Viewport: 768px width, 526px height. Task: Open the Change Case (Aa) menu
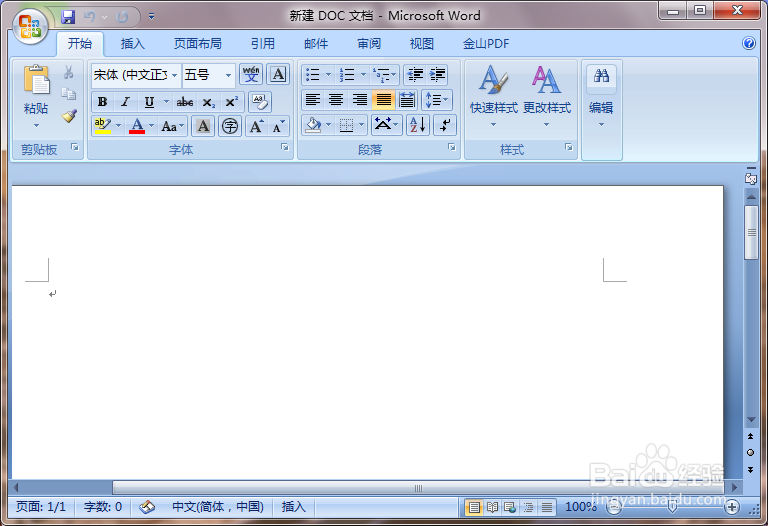(173, 126)
